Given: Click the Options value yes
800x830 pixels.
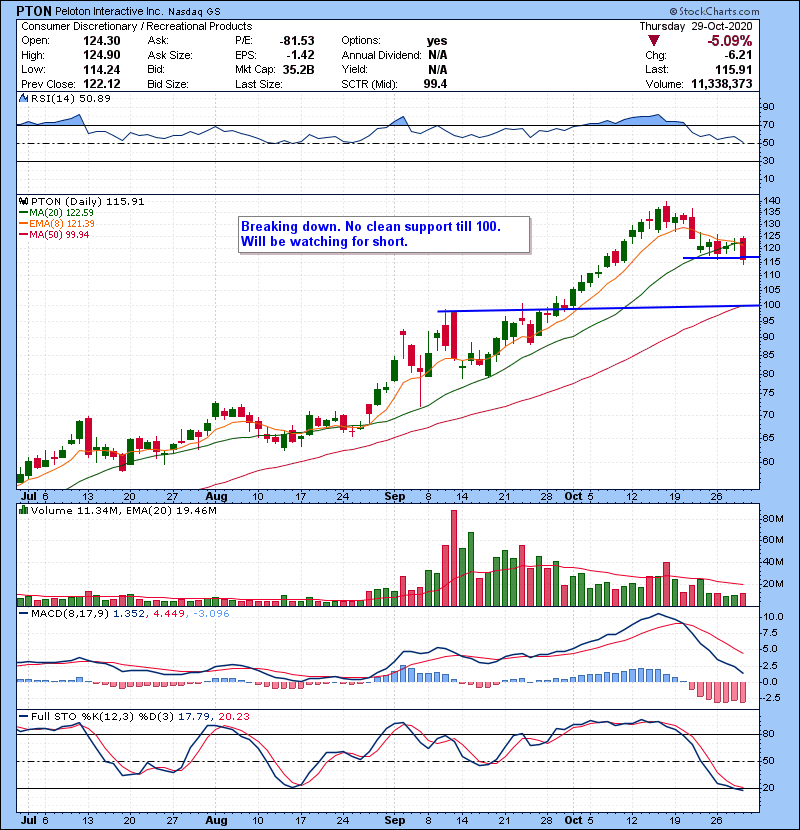Looking at the screenshot, I should (437, 41).
